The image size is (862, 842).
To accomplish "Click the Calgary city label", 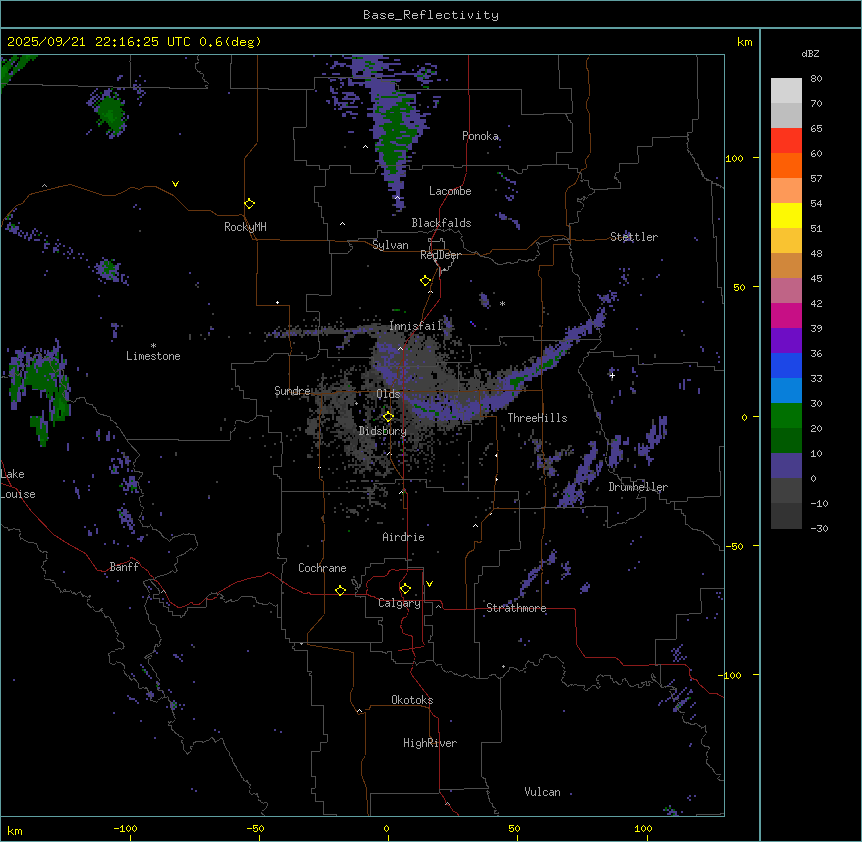I will tap(399, 604).
